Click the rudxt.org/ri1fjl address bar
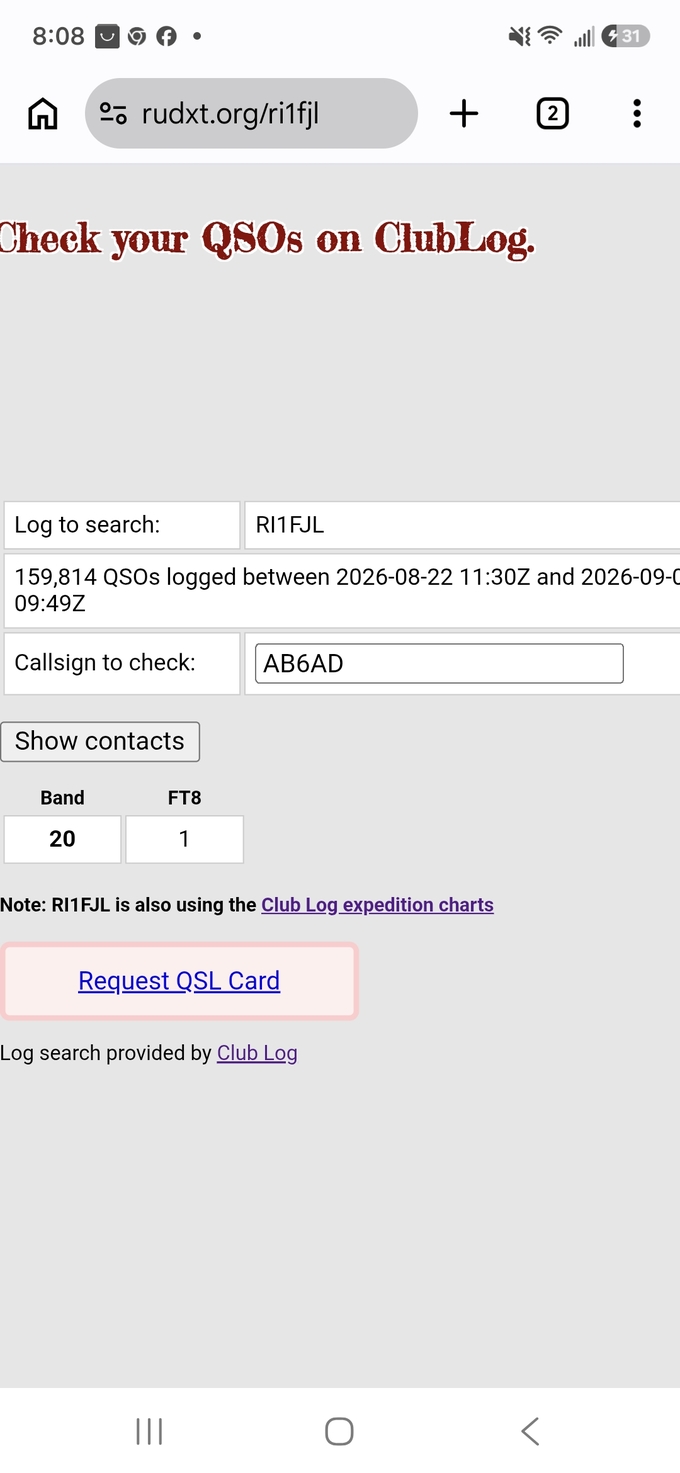This screenshot has height=1473, width=680. 251,114
